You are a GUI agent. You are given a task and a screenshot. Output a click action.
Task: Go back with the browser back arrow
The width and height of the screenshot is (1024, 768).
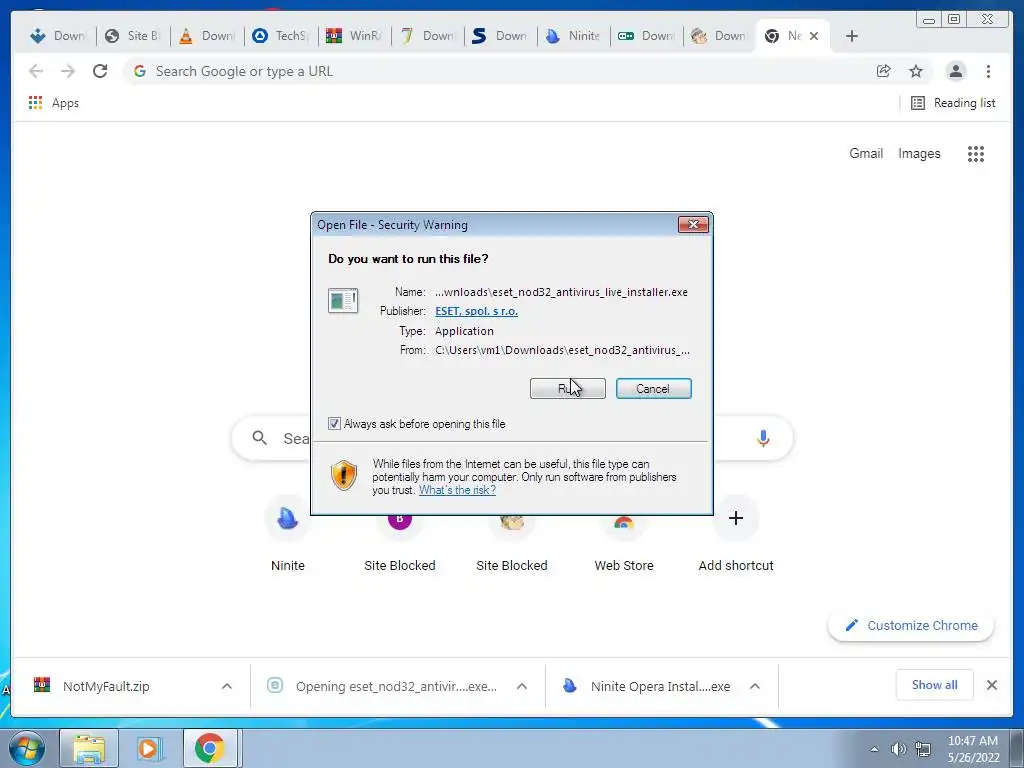(x=36, y=71)
